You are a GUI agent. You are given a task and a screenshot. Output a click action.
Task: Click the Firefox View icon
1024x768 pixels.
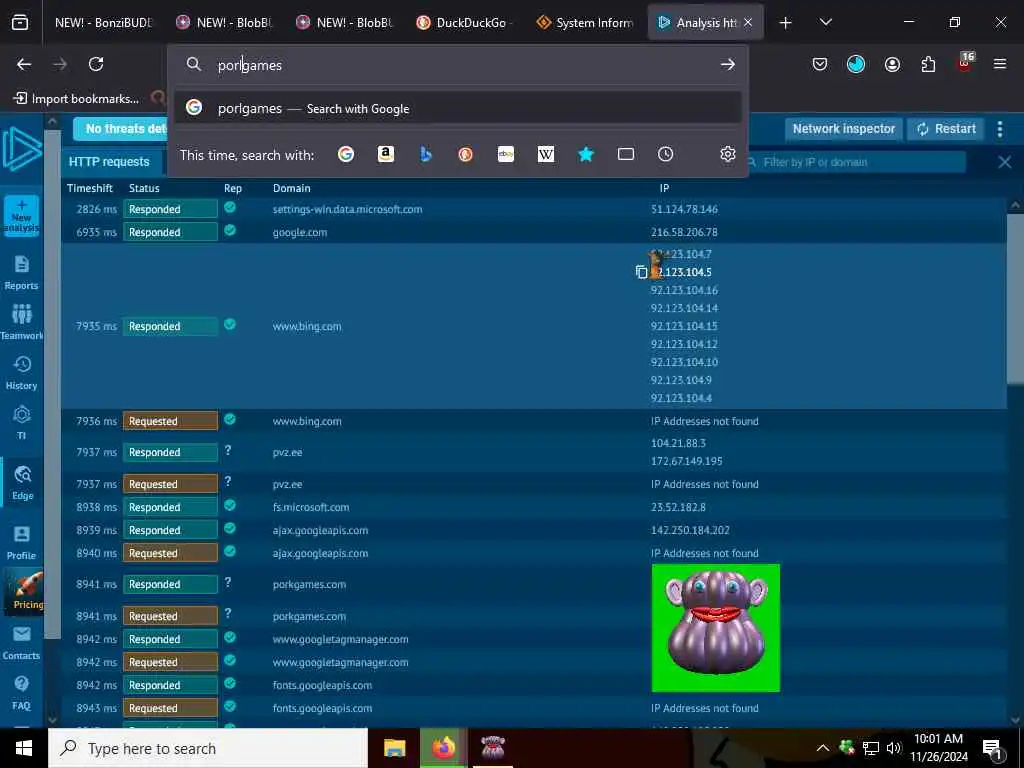(20, 22)
